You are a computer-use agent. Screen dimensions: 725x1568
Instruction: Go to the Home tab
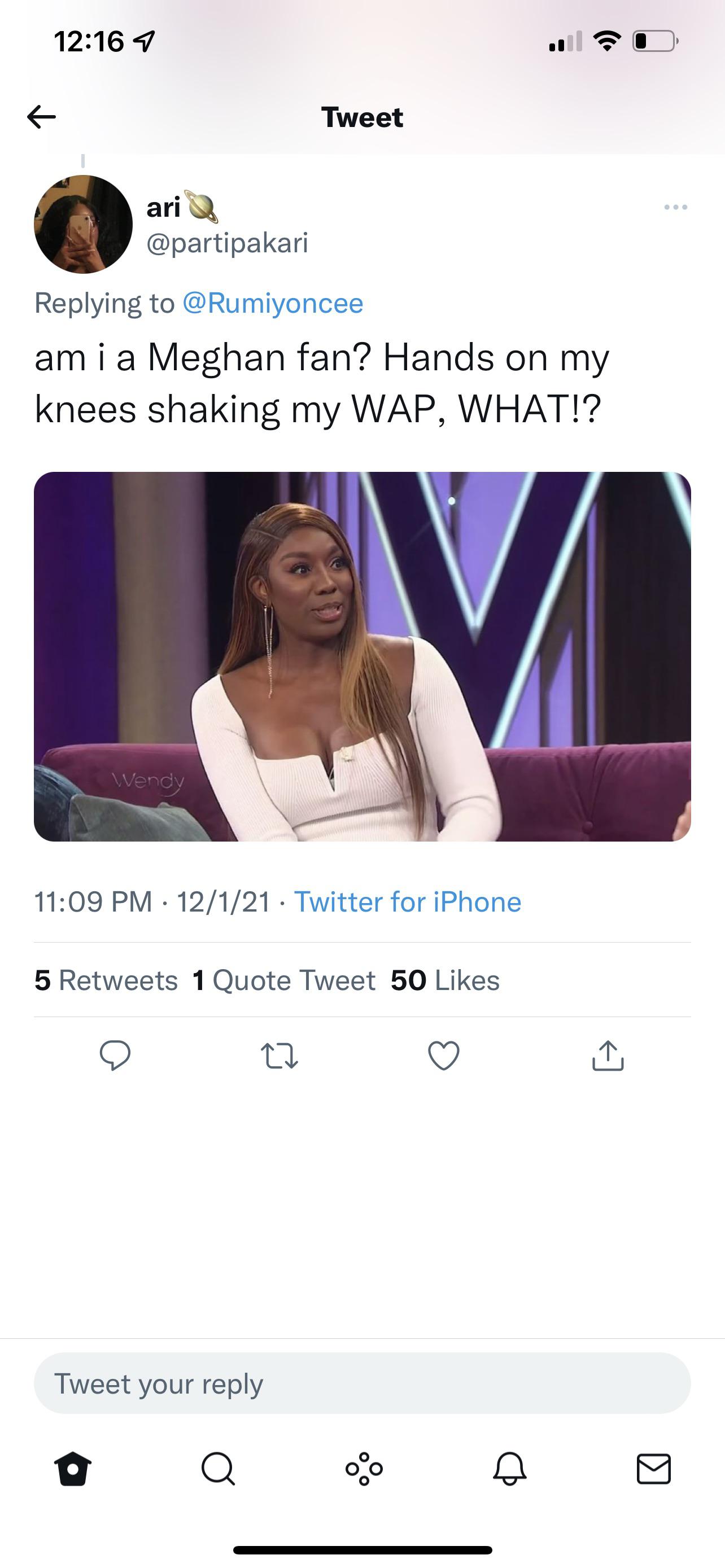coord(73,1470)
